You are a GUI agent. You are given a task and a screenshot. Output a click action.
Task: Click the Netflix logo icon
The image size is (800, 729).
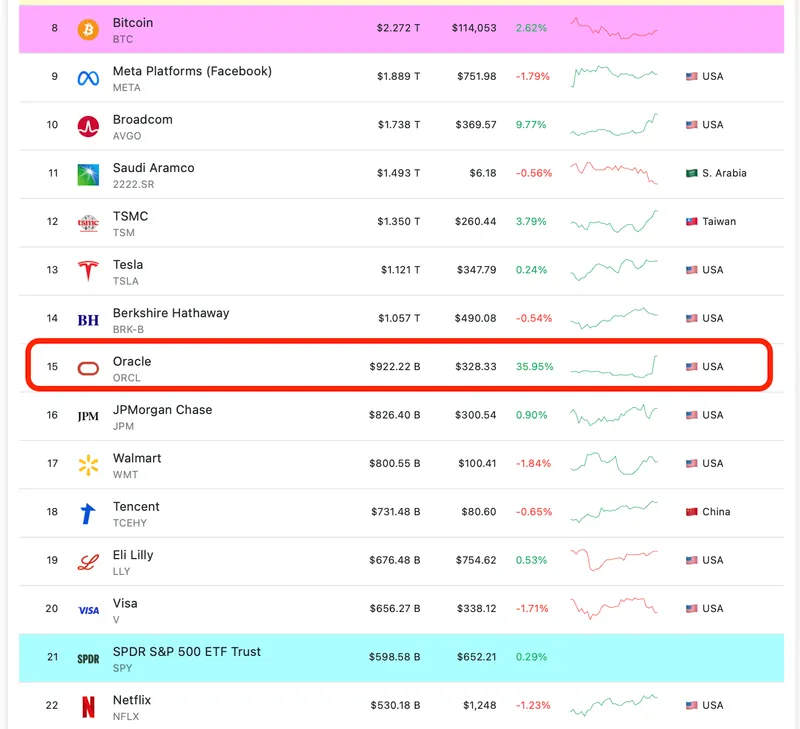coord(88,707)
